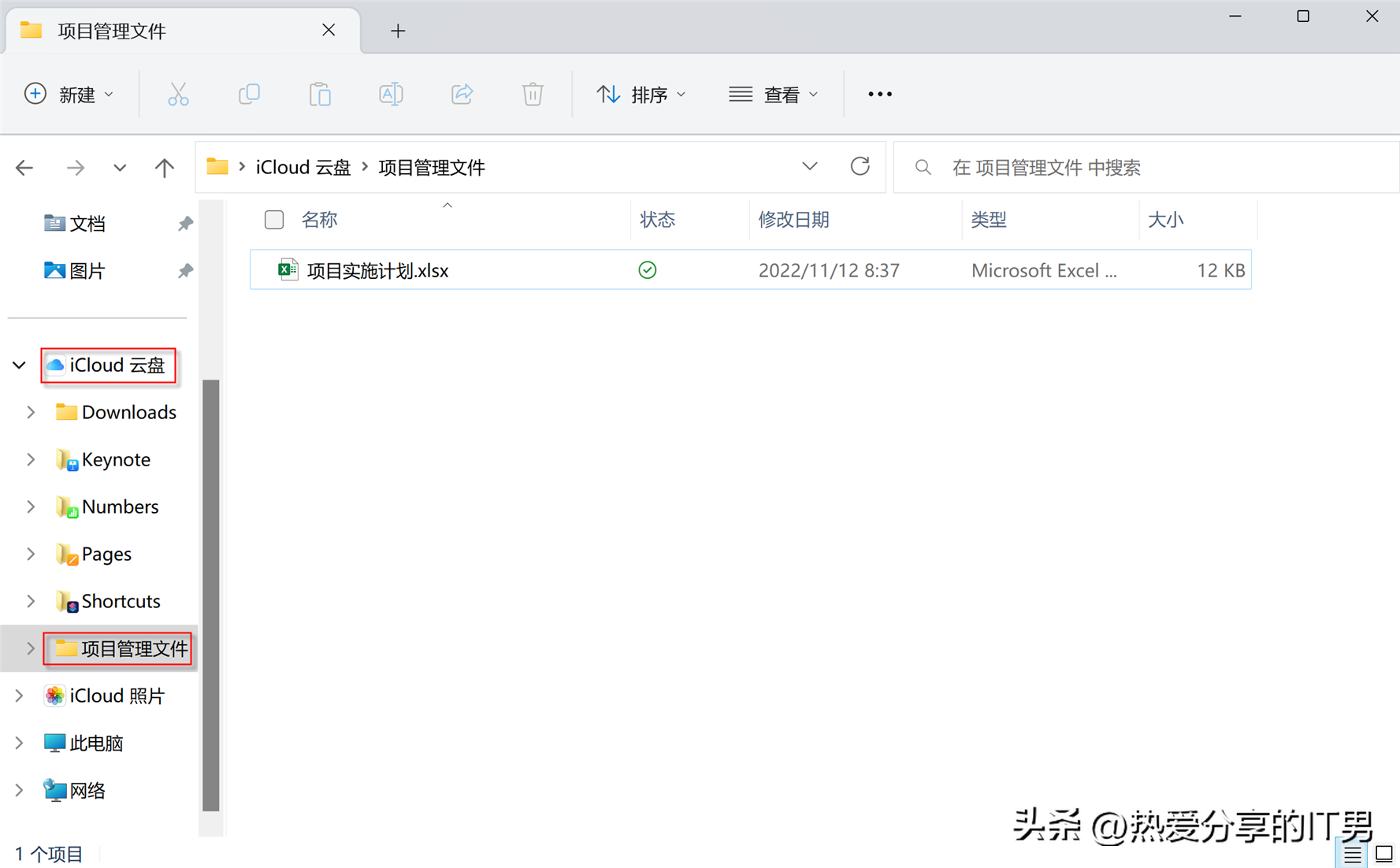Select iCloud 照片 in the sidebar
The width and height of the screenshot is (1400, 868).
[x=105, y=696]
